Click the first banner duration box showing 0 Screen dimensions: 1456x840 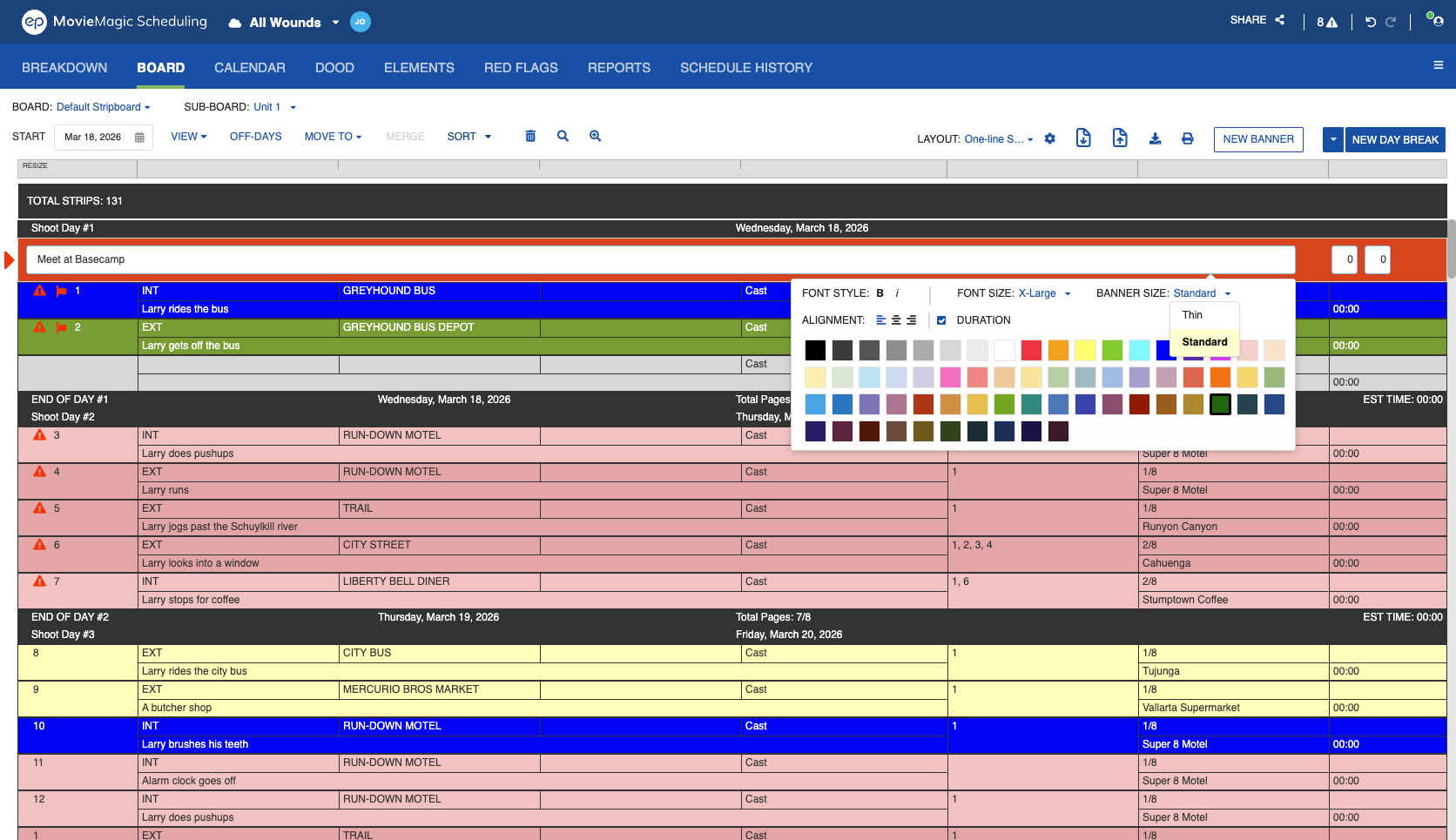1345,259
